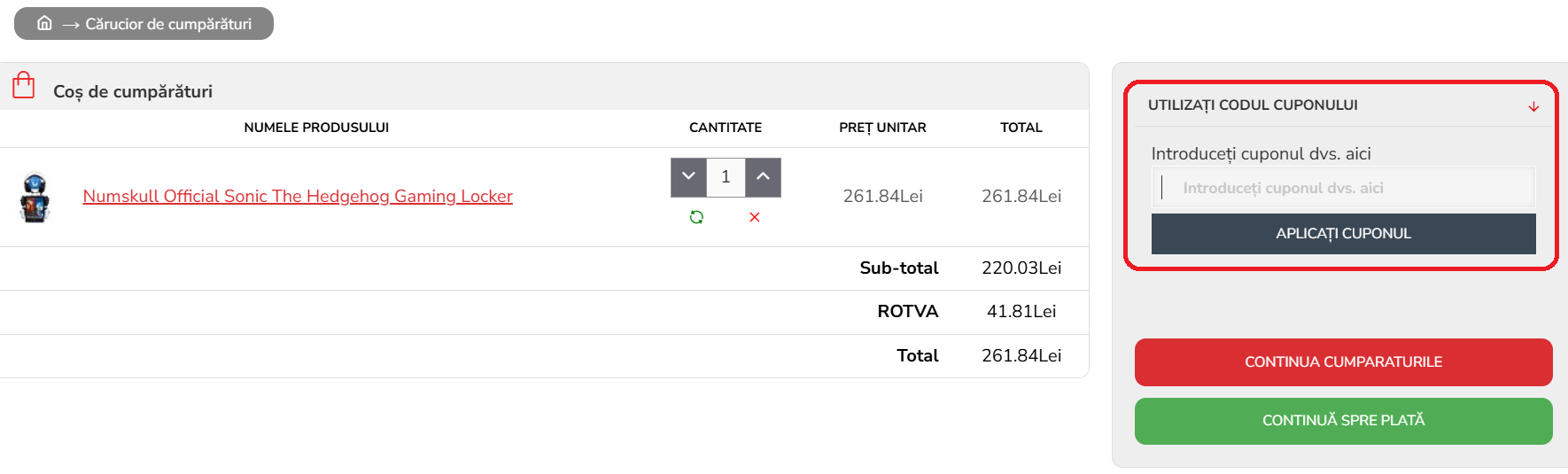Screen dimensions: 1568x474
Task: Increase product quantity with up chevron
Action: 763,176
